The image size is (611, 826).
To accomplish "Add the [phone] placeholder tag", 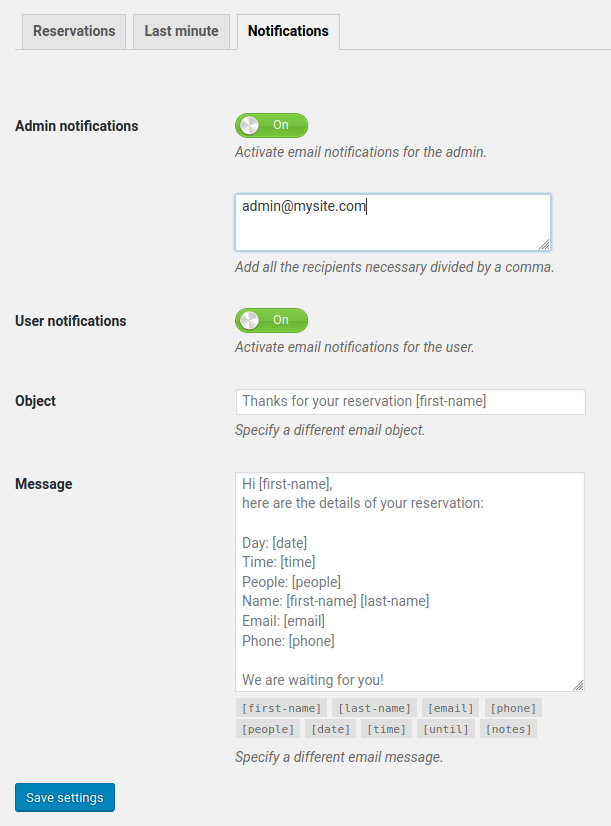I will (x=513, y=708).
